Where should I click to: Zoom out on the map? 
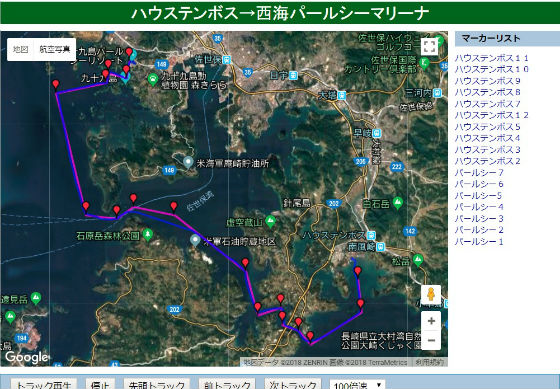click(x=431, y=340)
